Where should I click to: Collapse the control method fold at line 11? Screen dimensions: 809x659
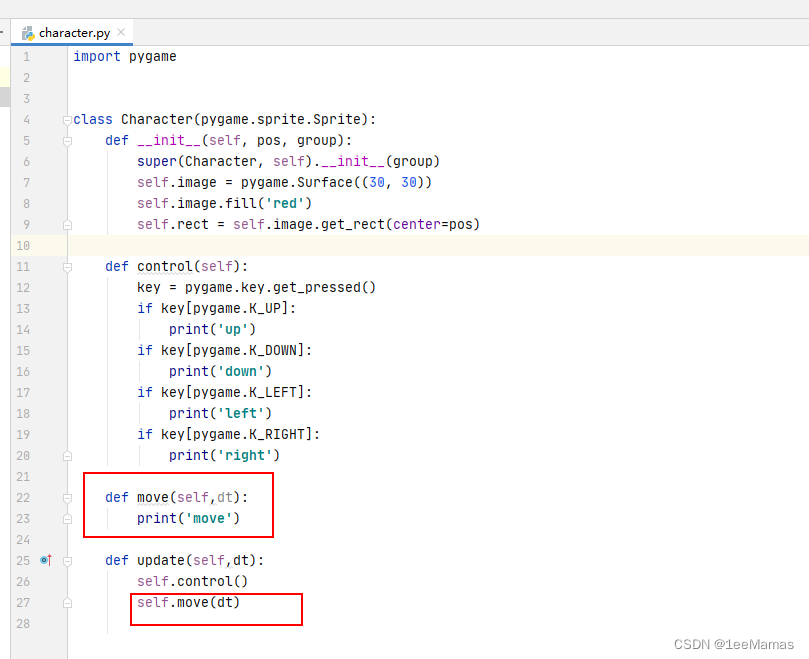point(67,267)
